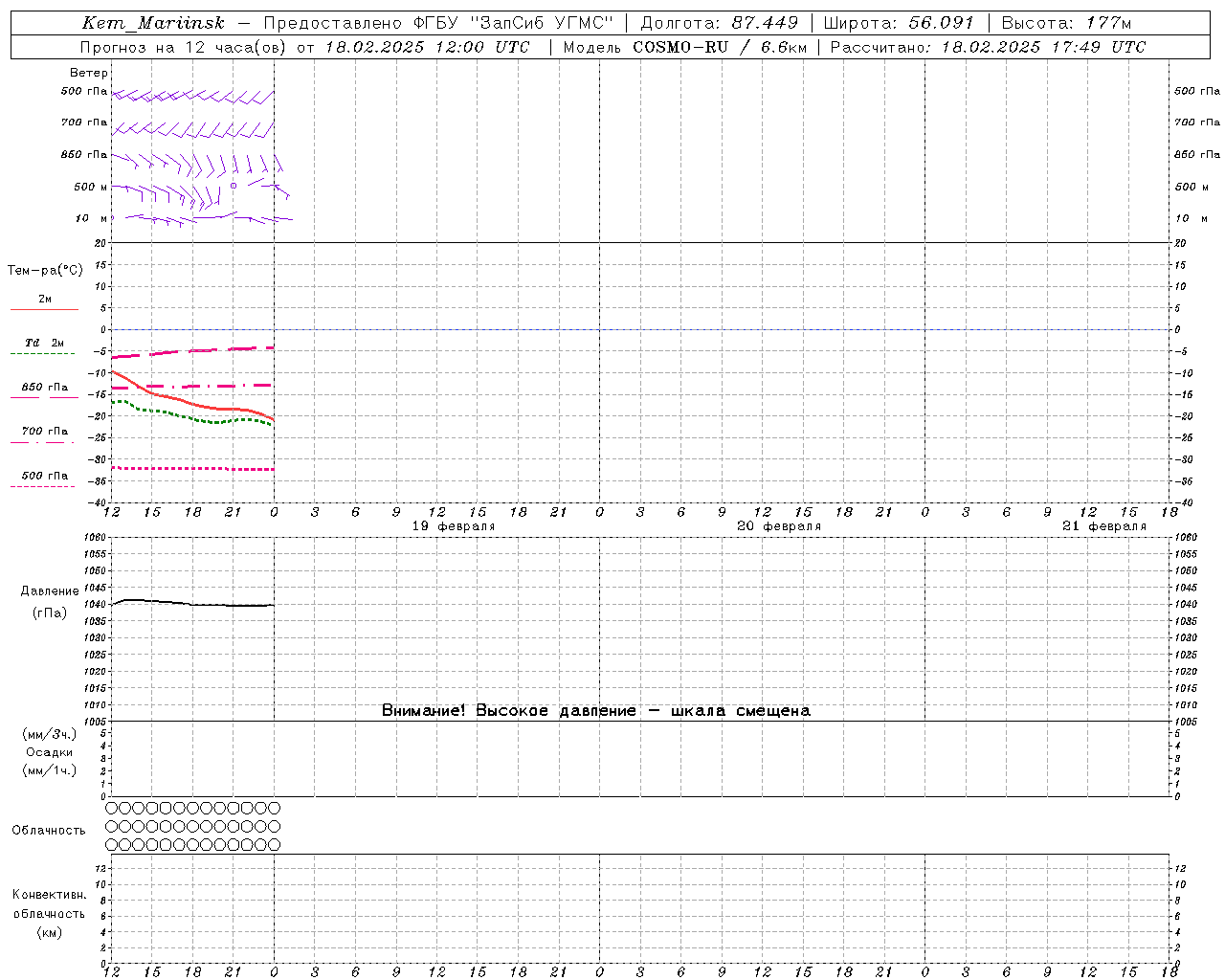
Task: Click the 'Предоставлено ФГБУ "ЗапСиб УГМС"' text
Action: click(x=437, y=23)
